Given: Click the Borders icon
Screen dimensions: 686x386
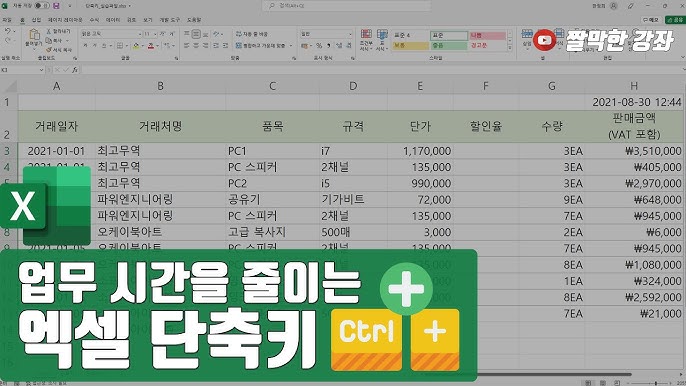Looking at the screenshot, I should 119,46.
